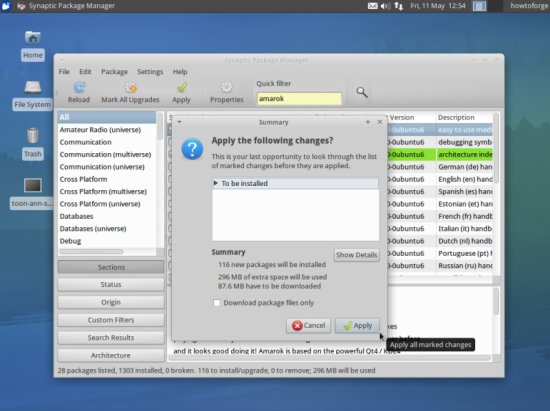This screenshot has width=550, height=411.
Task: Open the Properties gear icon
Action: tap(227, 88)
